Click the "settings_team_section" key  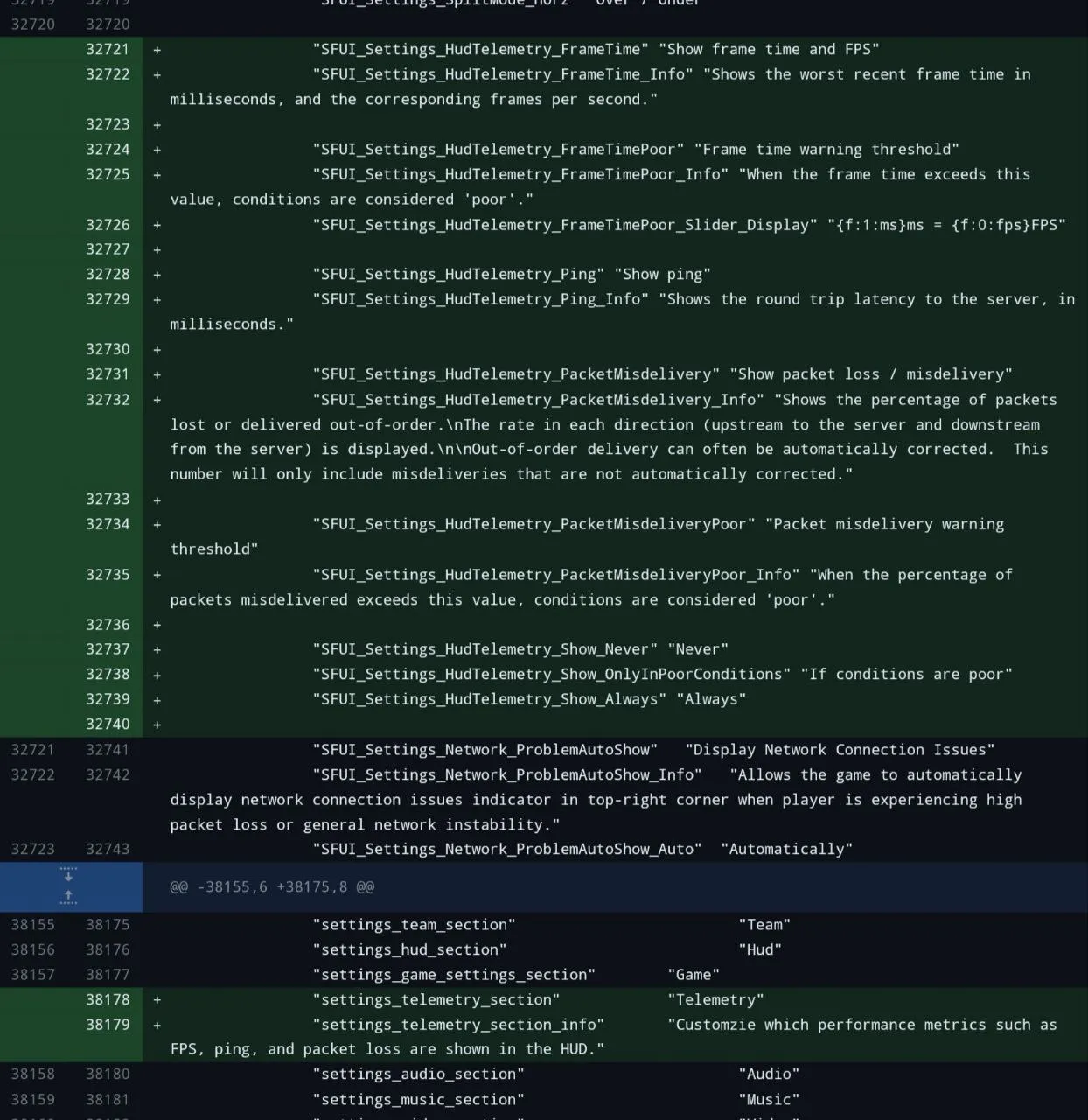point(415,925)
